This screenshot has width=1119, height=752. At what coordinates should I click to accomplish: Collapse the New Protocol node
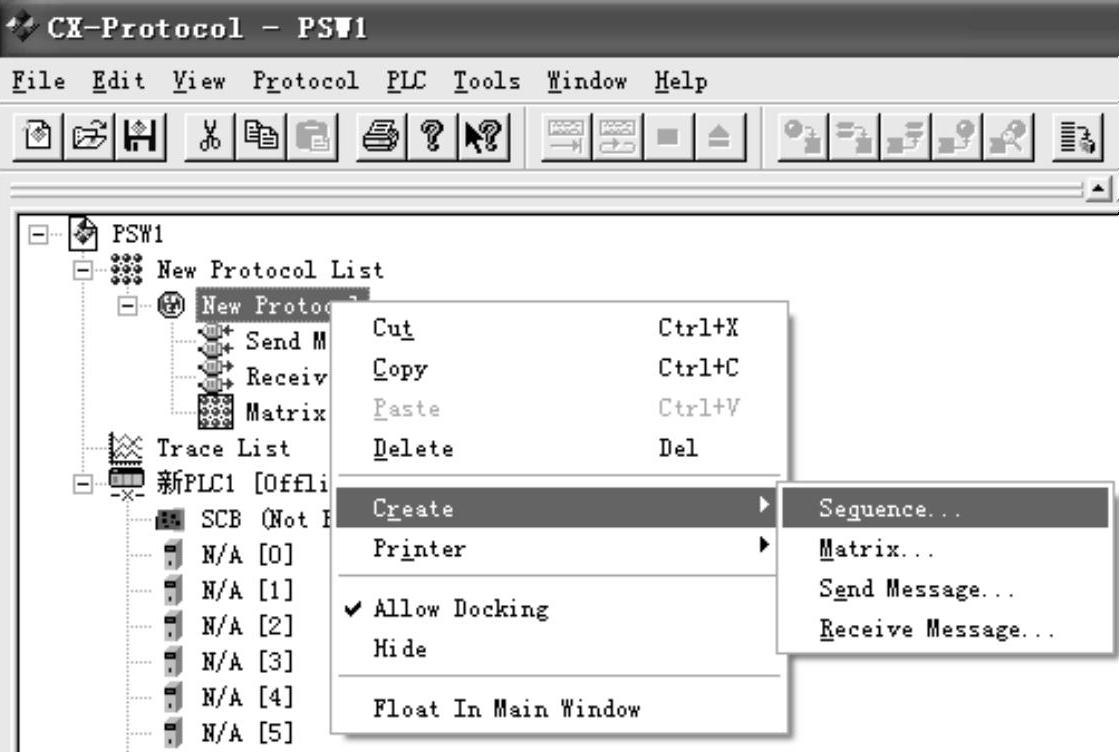click(x=127, y=305)
